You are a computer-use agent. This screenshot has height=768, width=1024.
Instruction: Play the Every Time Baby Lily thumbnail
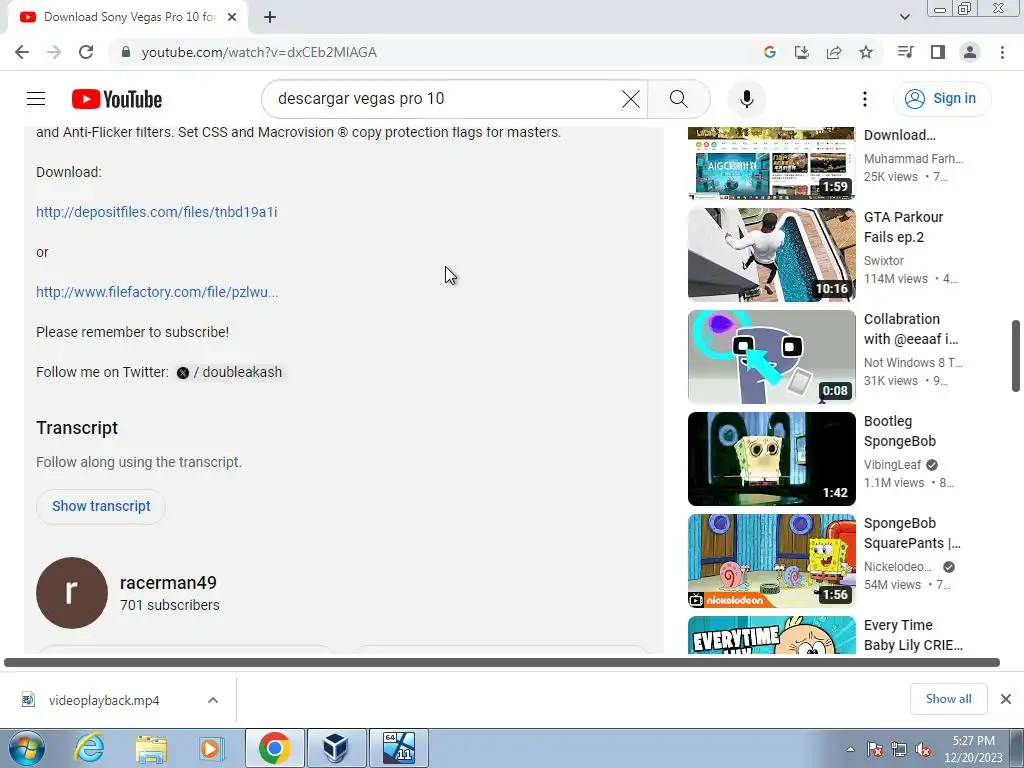[771, 635]
